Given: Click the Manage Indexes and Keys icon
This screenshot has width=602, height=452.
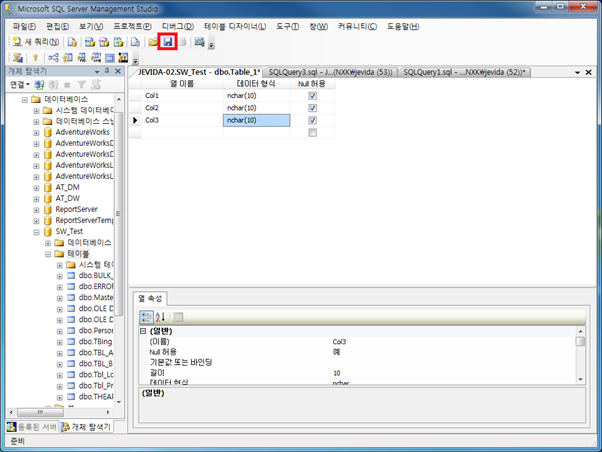Looking at the screenshot, I should [67, 58].
